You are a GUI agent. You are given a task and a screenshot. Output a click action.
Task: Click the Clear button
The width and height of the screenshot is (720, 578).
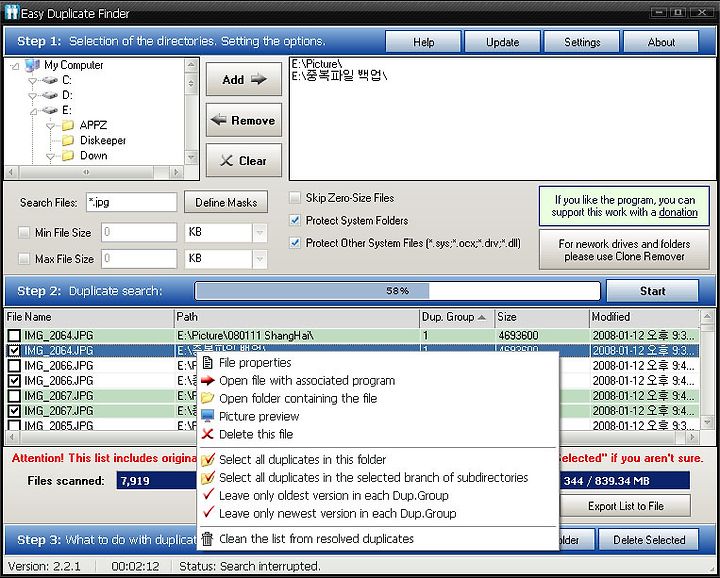pyautogui.click(x=244, y=161)
